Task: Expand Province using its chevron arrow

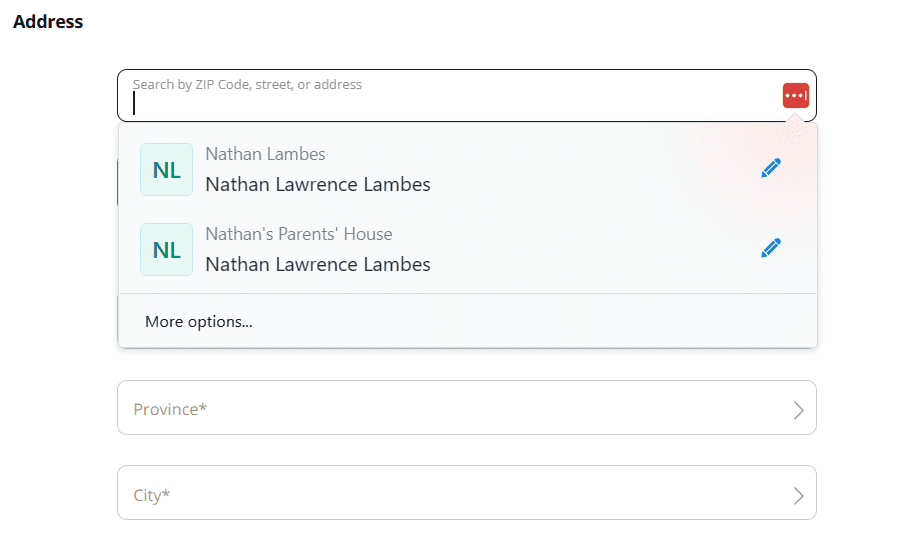Action: click(798, 410)
